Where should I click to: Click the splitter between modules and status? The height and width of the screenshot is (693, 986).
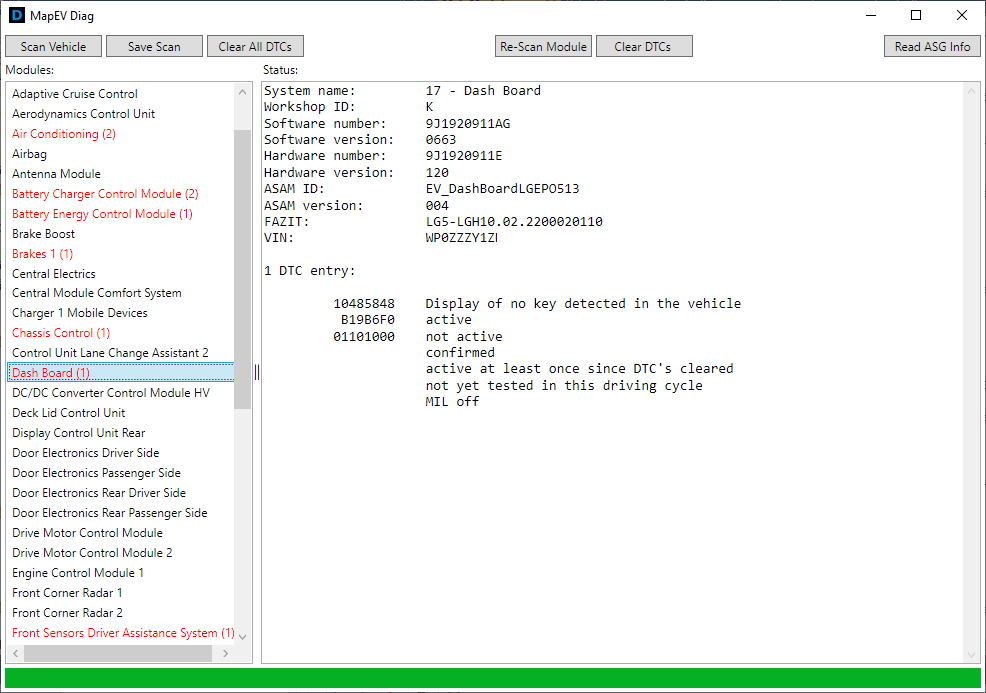tap(257, 372)
